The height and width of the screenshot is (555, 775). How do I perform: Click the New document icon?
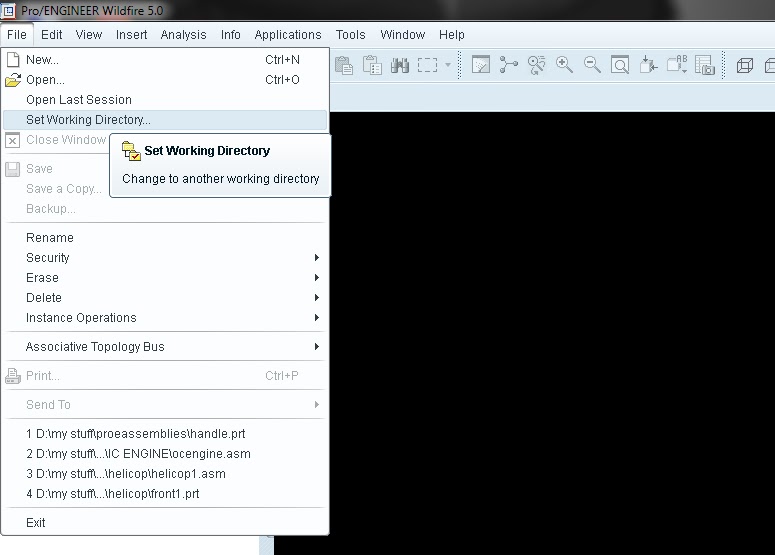[x=13, y=60]
